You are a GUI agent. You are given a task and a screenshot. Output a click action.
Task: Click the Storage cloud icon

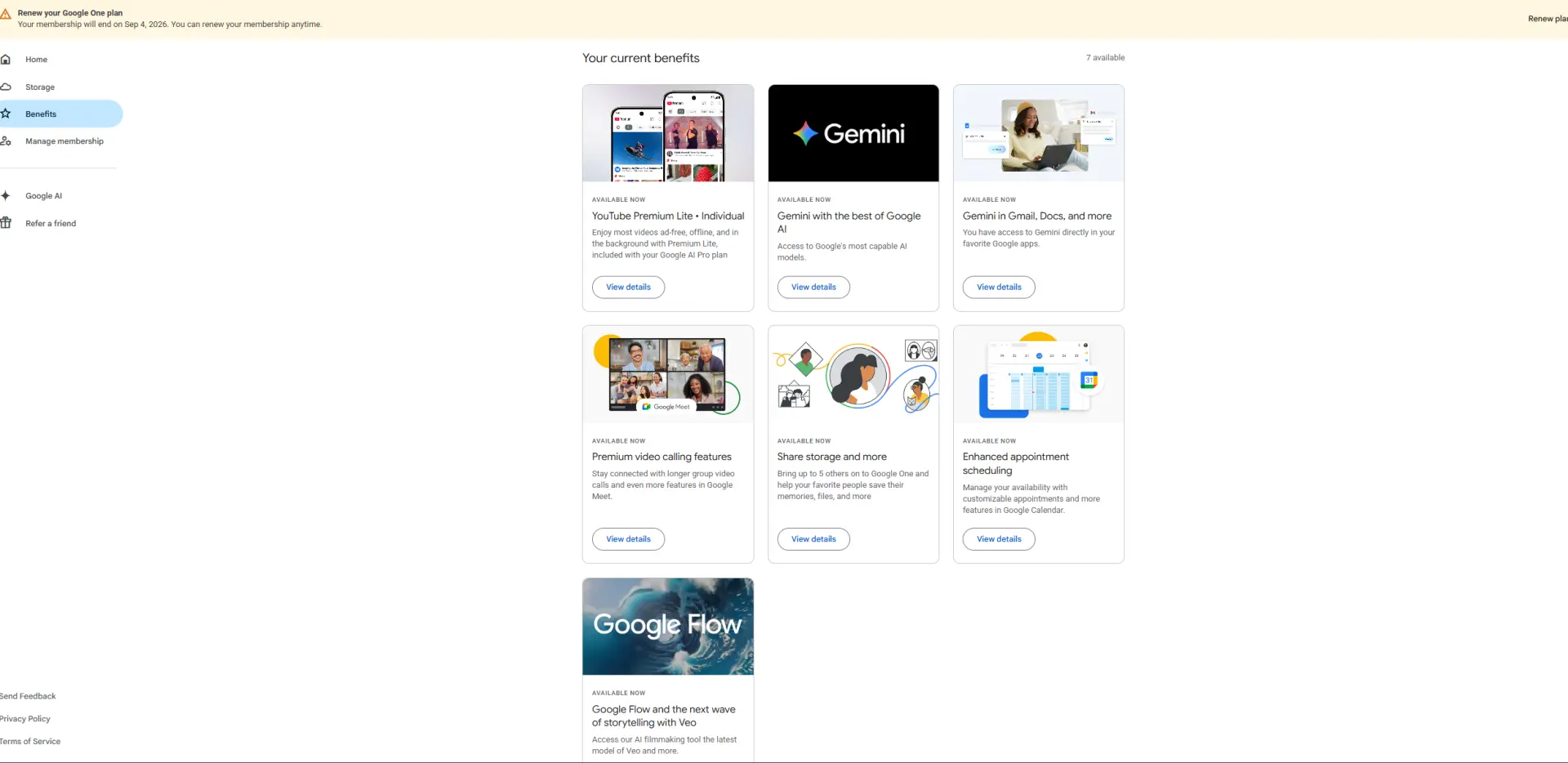pyautogui.click(x=5, y=87)
